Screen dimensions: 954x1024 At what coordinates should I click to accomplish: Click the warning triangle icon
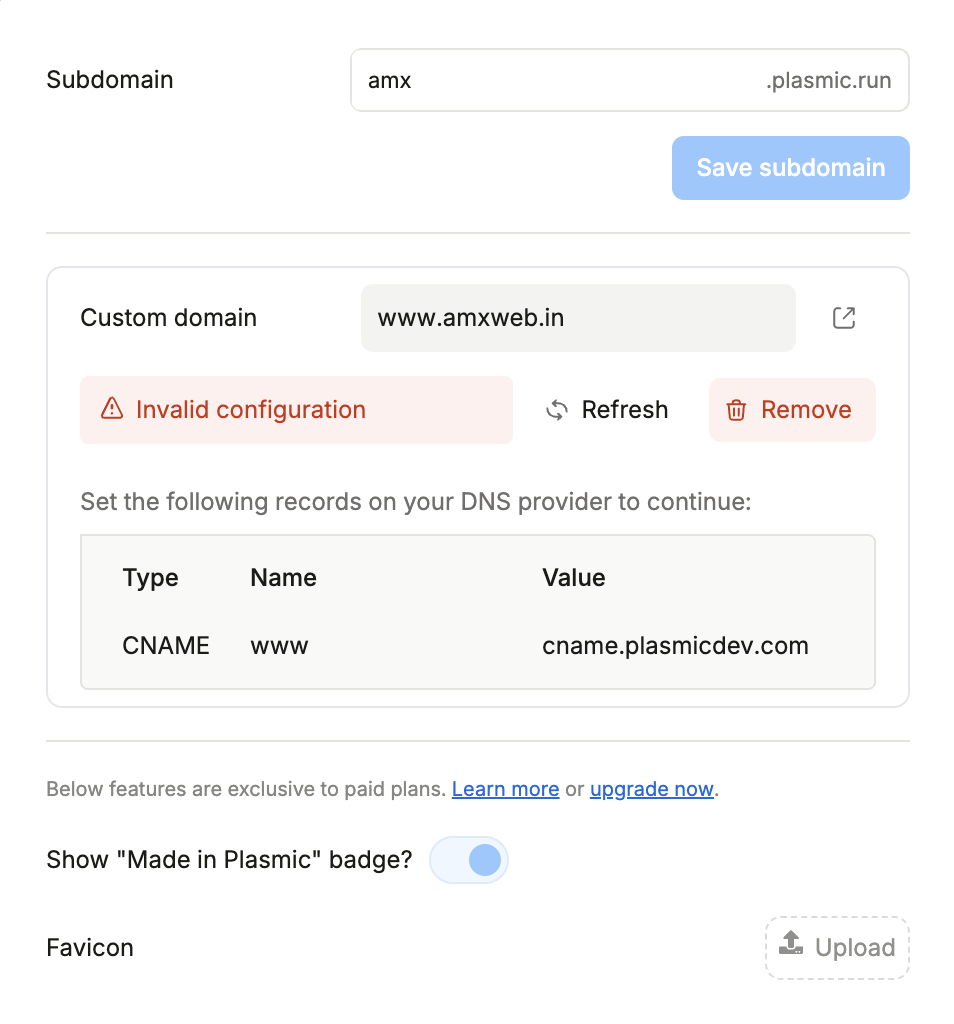pos(112,408)
